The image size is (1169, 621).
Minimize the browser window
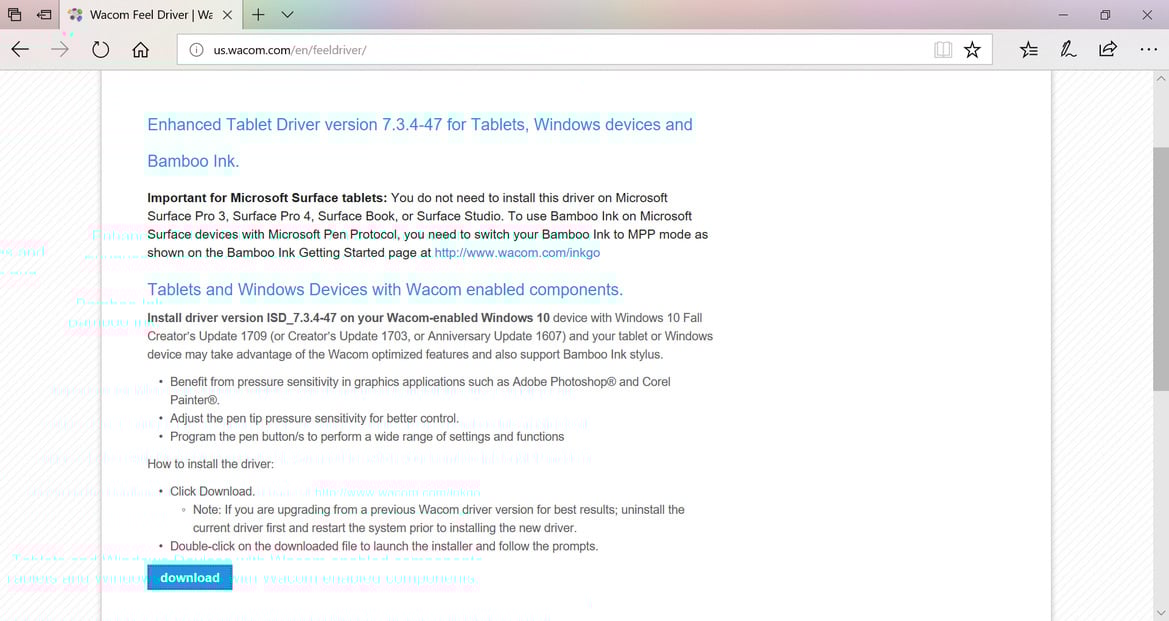click(x=1063, y=14)
